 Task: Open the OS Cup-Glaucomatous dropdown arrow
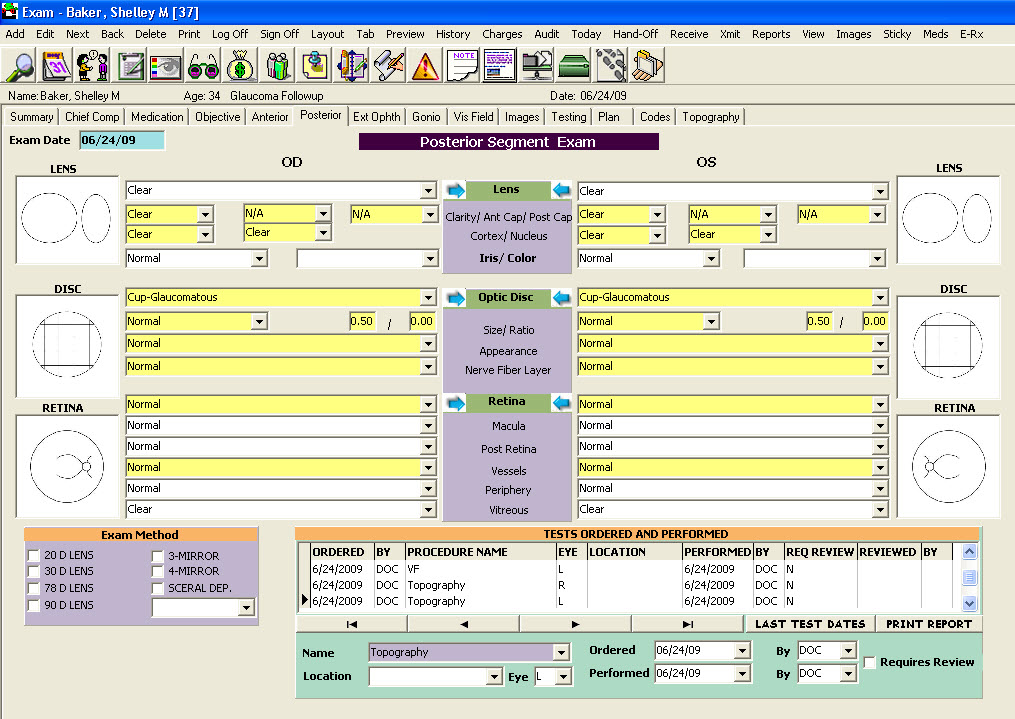tap(880, 298)
